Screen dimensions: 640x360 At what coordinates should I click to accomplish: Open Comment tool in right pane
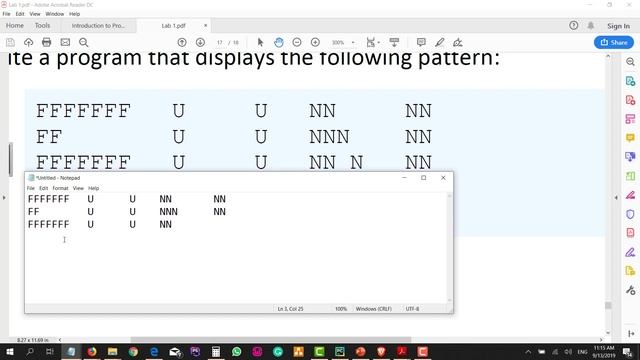tap(630, 138)
